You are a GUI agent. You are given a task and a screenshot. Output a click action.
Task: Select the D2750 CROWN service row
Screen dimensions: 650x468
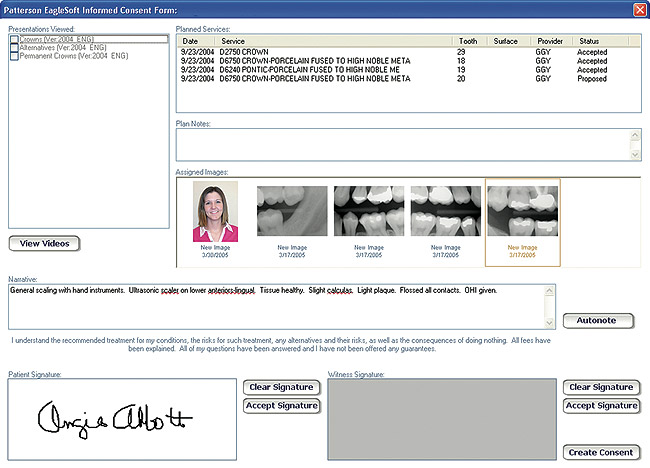(300, 51)
